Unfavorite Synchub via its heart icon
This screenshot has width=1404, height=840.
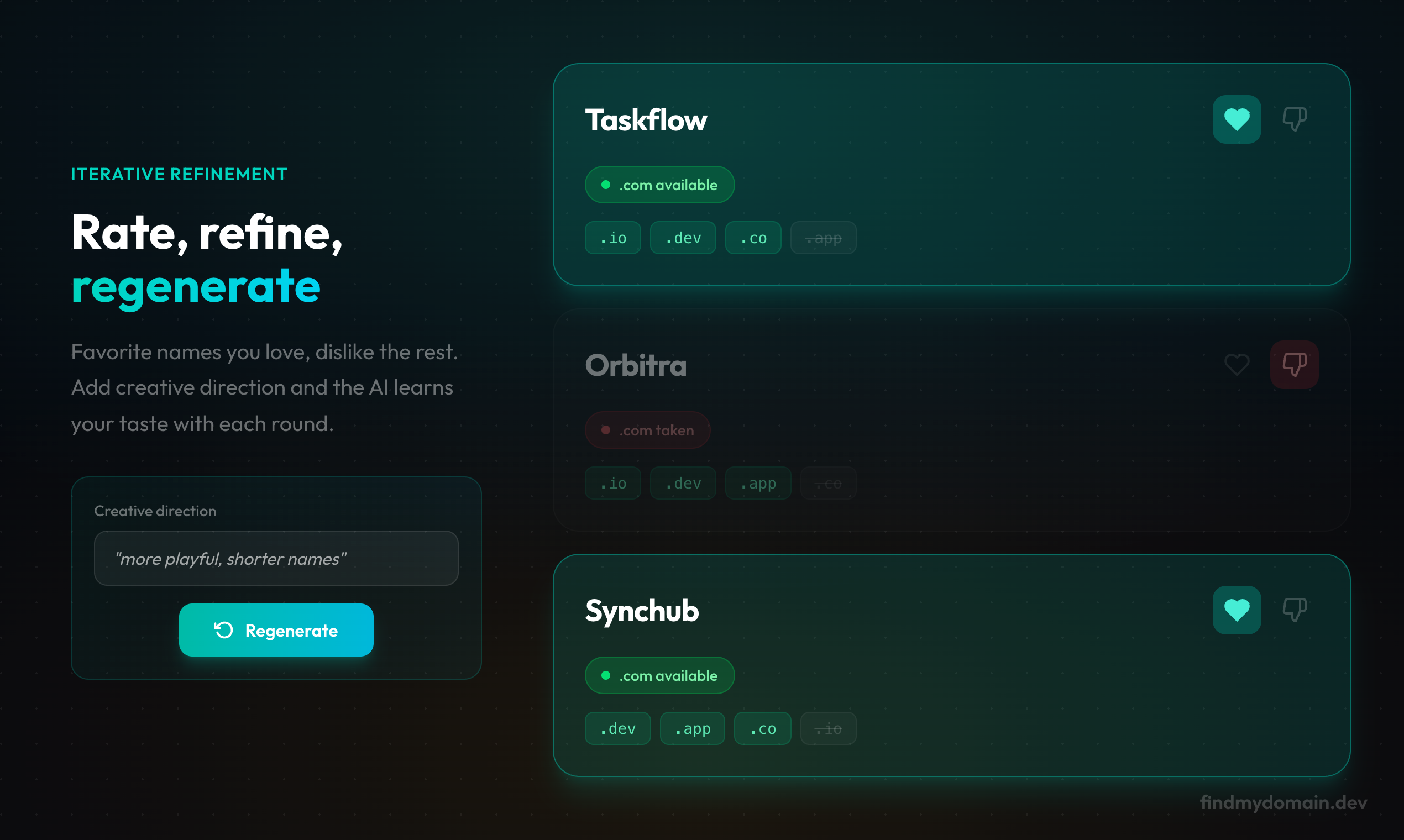(x=1237, y=610)
